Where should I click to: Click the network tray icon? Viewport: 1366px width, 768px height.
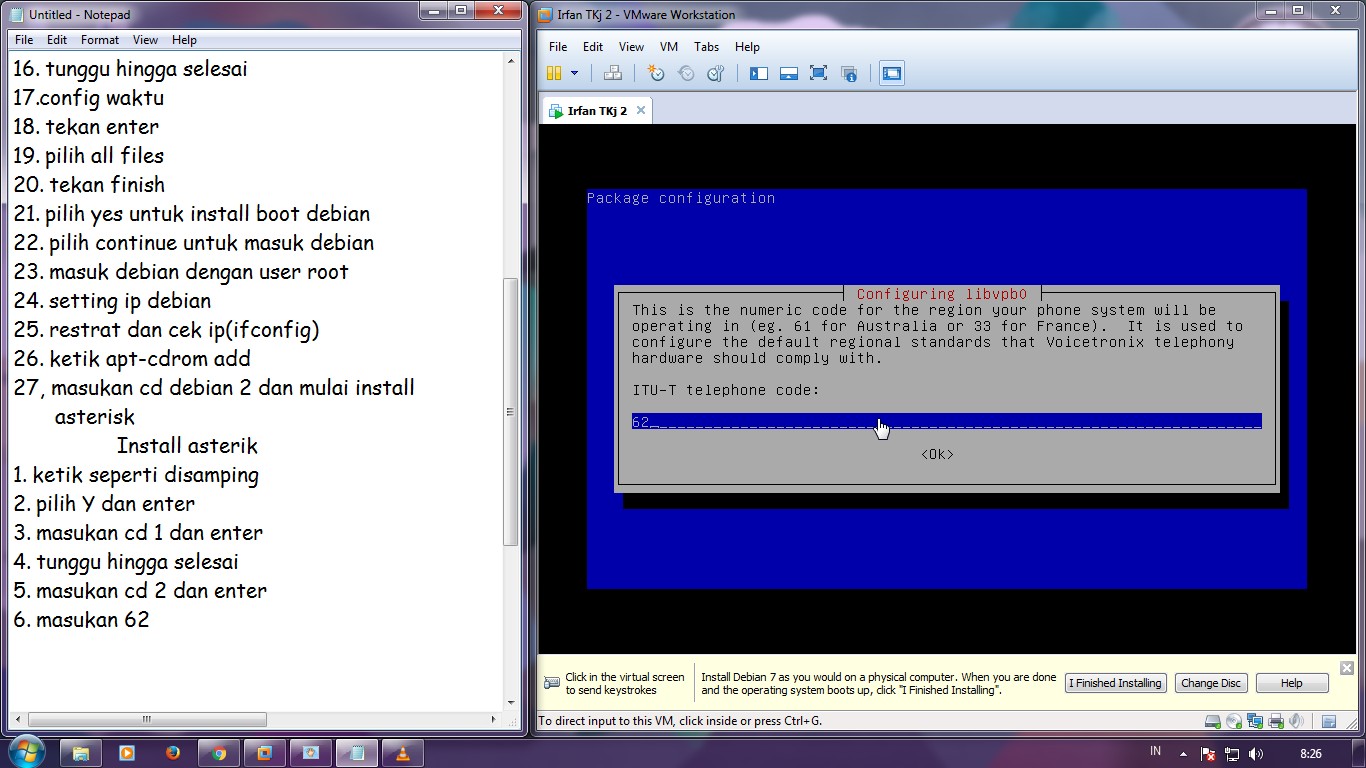(1232, 753)
